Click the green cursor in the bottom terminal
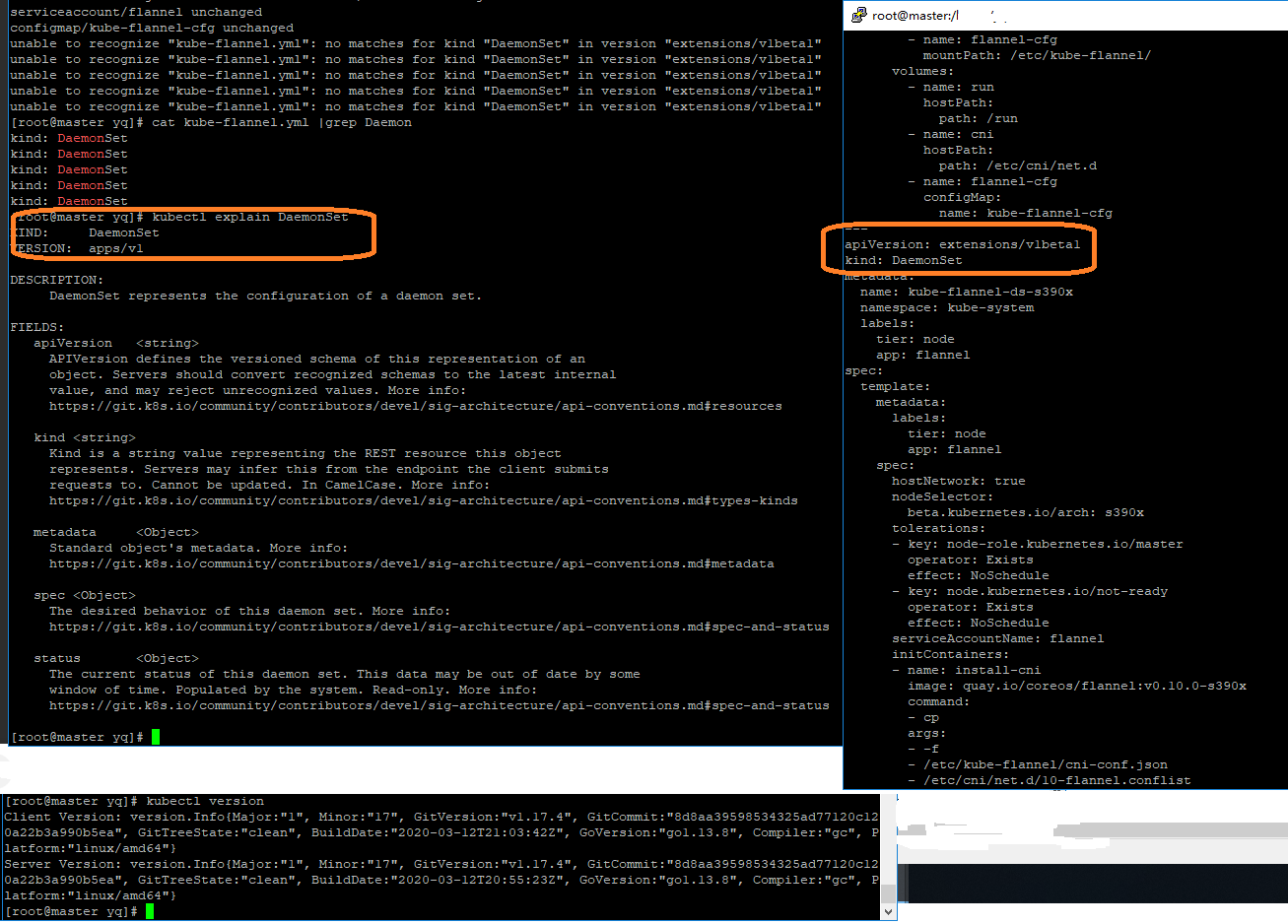 (150, 911)
